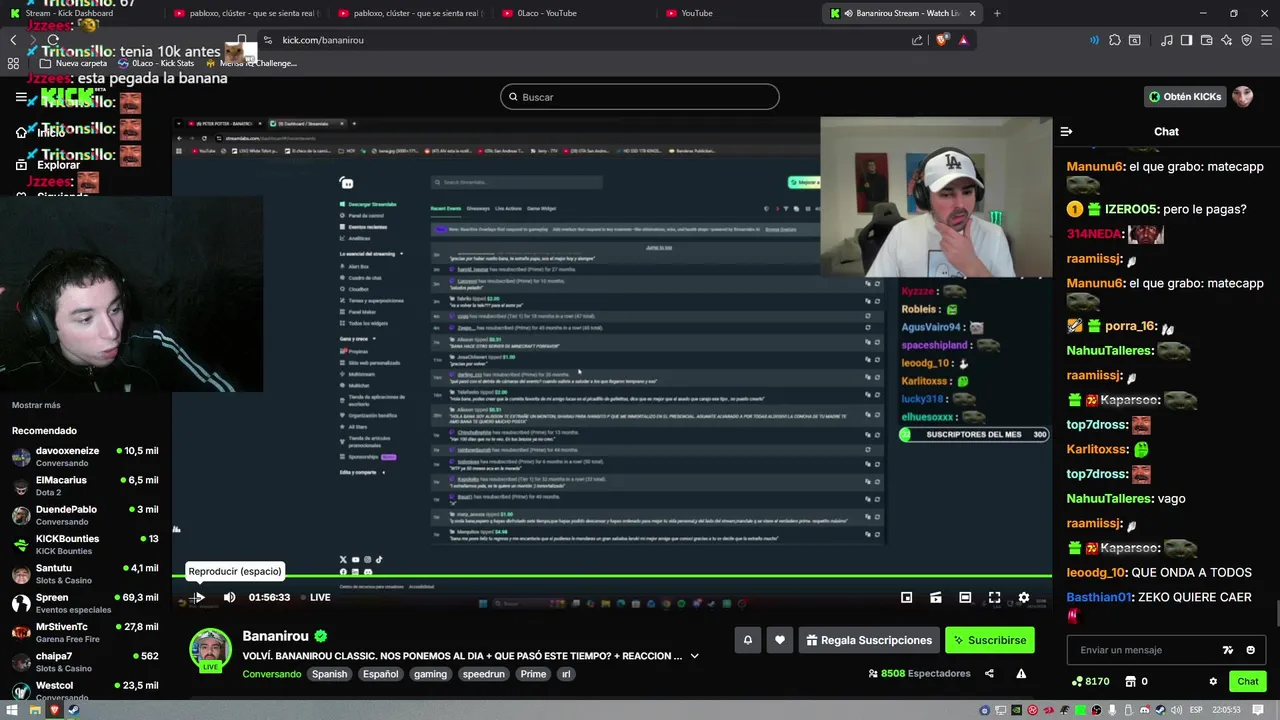Open Bananirou's channel avatar
This screenshot has width=1280, height=720.
click(211, 650)
